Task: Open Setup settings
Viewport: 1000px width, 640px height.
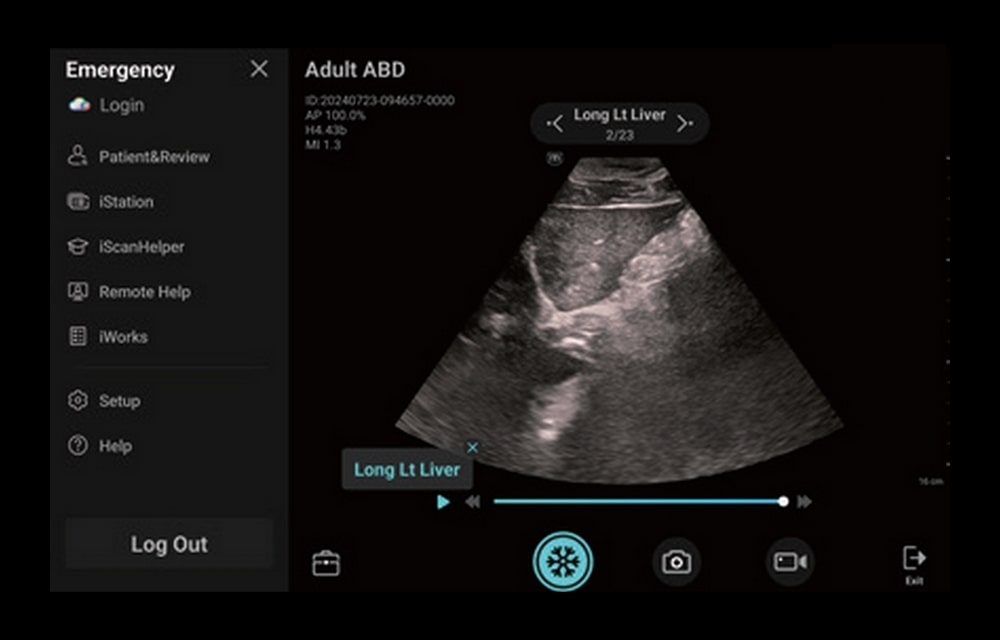Action: [105, 401]
